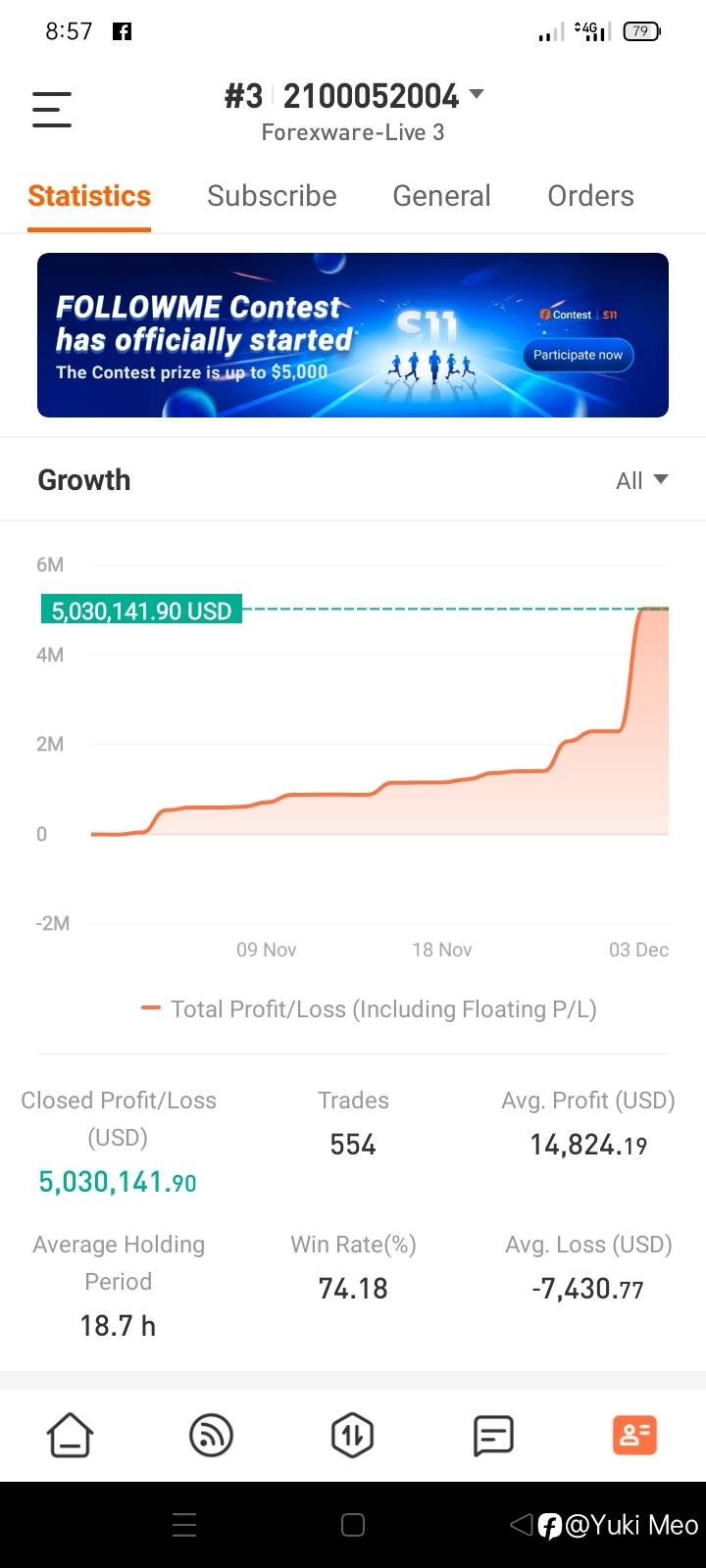Select the Statistics tab
This screenshot has width=706, height=1568.
pos(89,196)
